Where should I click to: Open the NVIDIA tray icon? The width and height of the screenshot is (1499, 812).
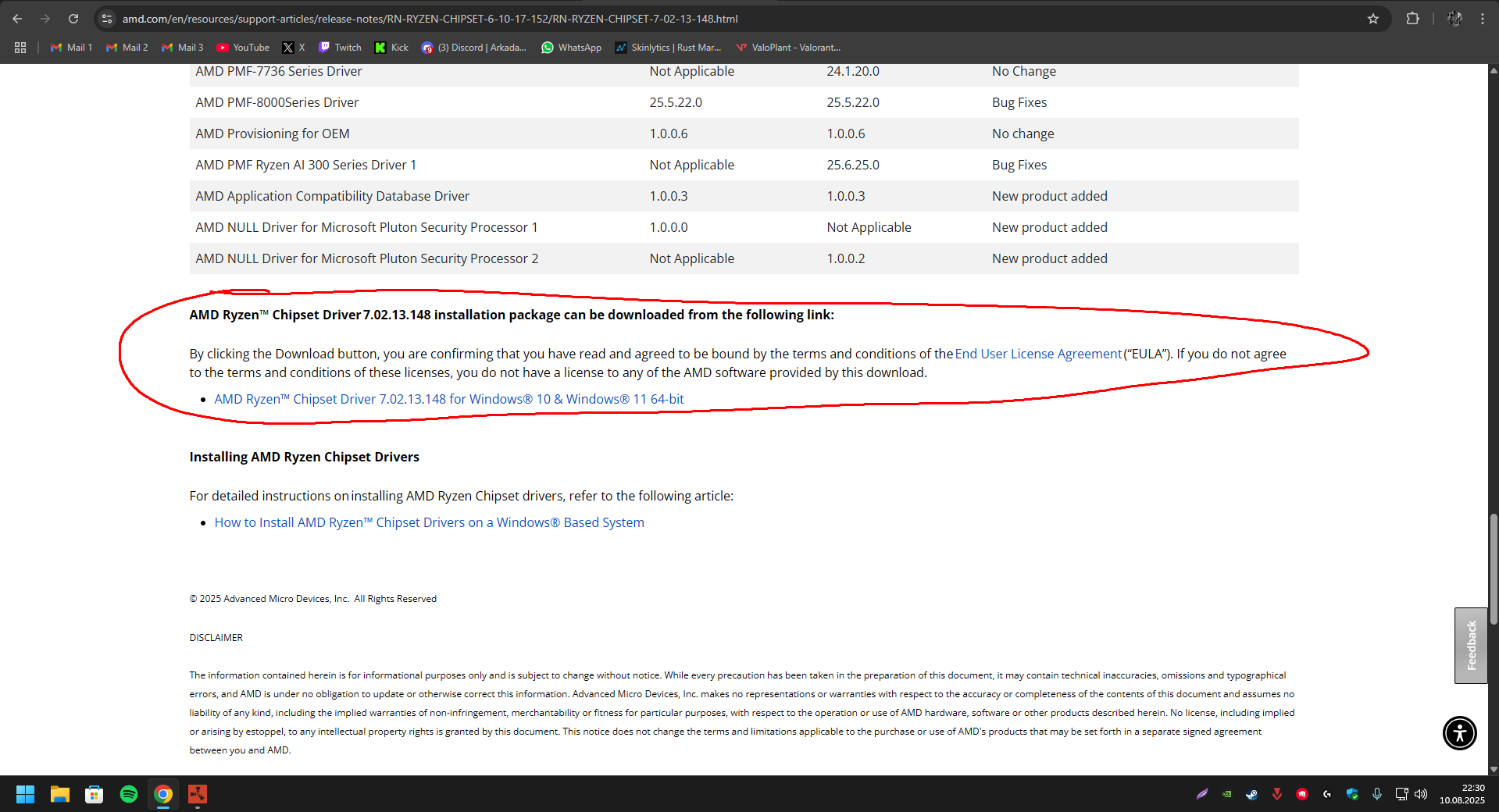(1227, 794)
